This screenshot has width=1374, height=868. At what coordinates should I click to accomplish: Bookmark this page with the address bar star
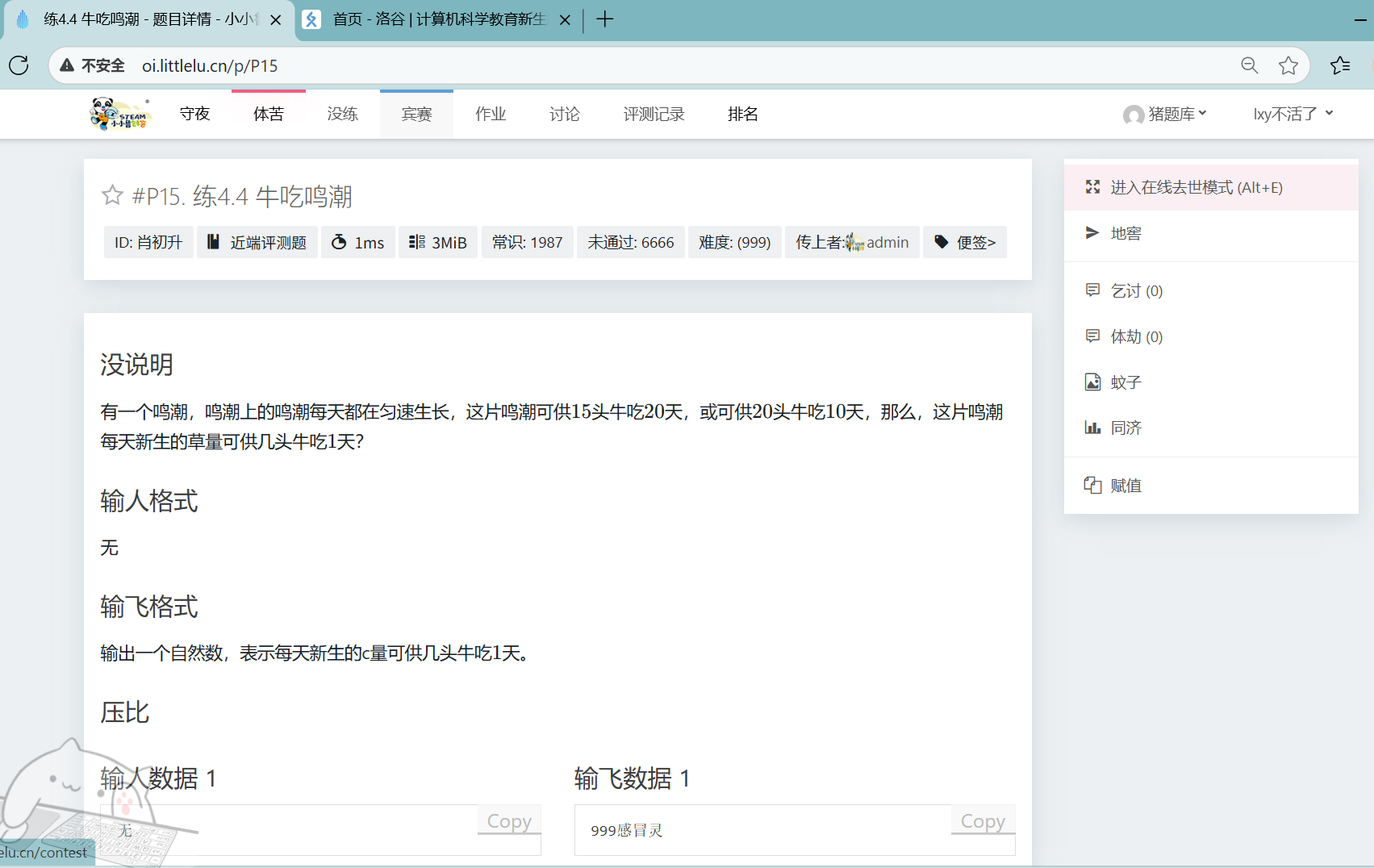(1288, 65)
